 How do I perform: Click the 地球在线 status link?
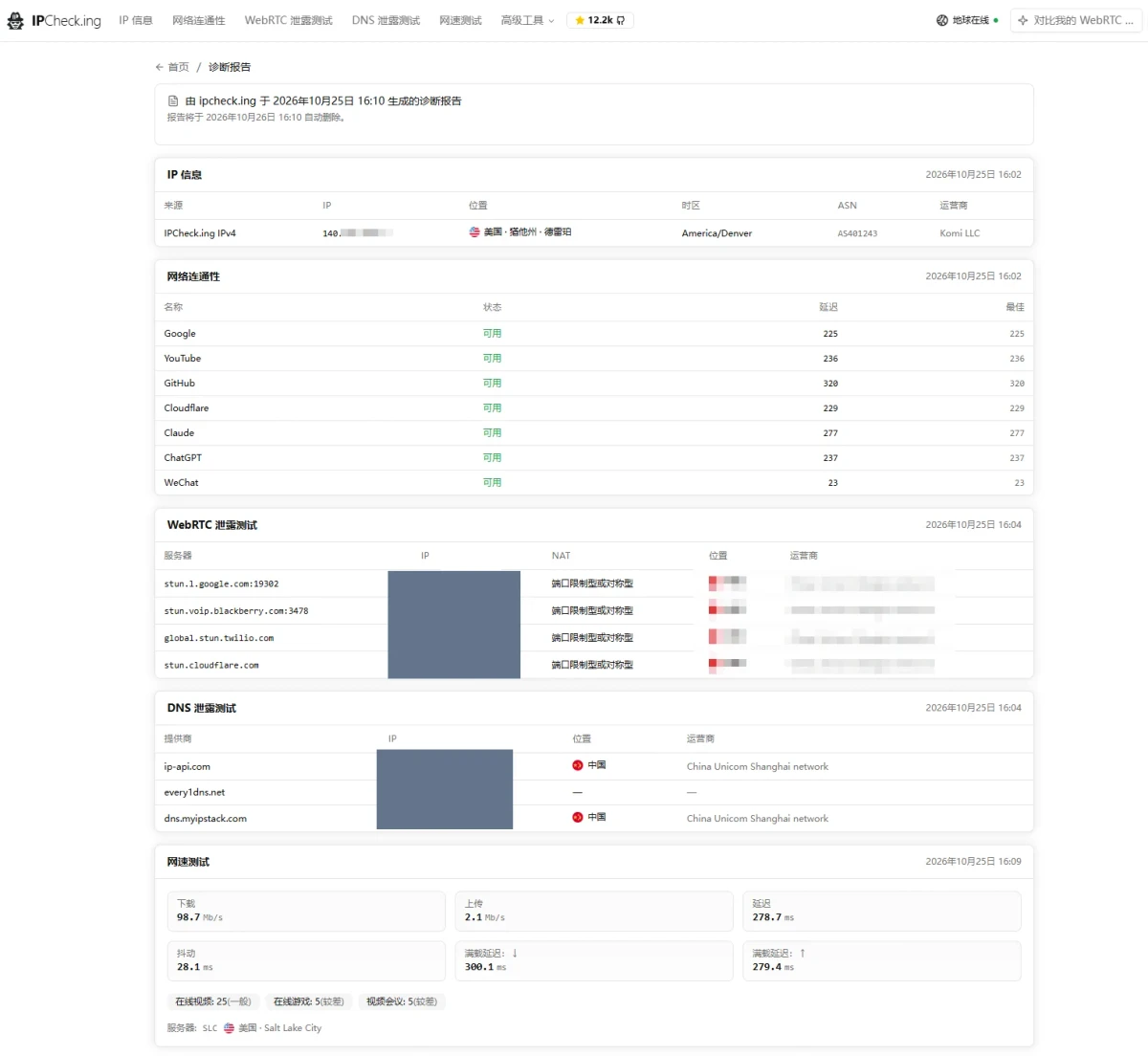pos(967,20)
